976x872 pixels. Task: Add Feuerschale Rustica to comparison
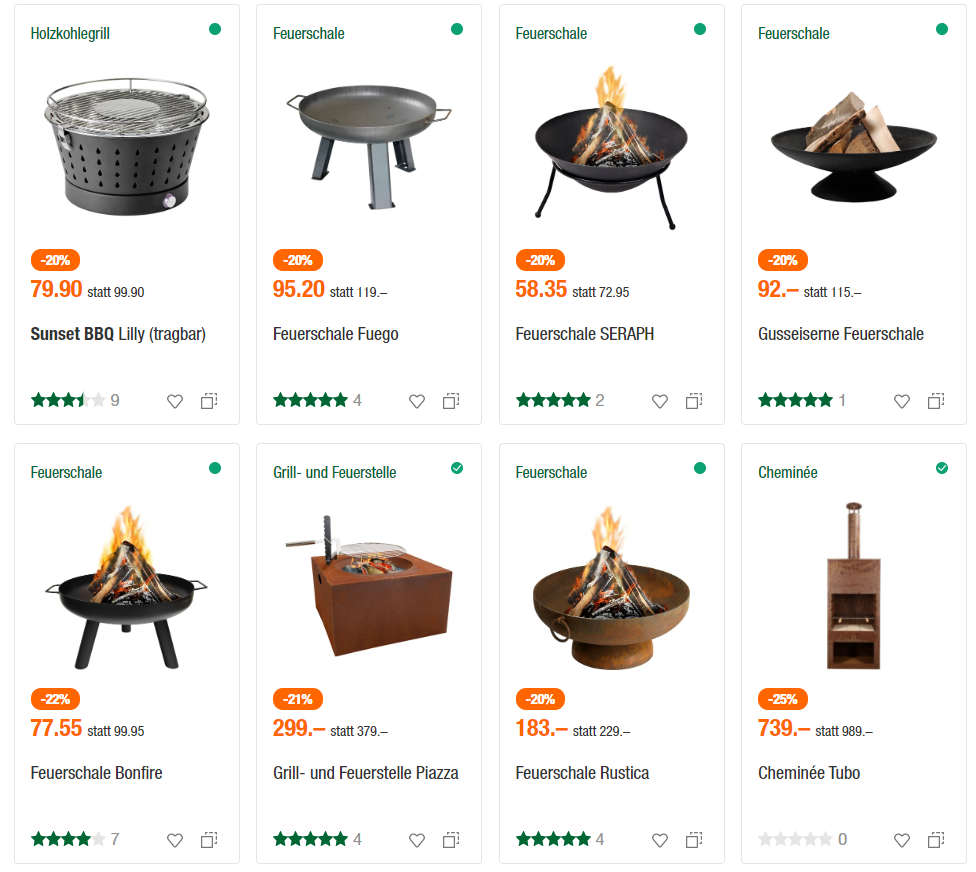coord(694,840)
